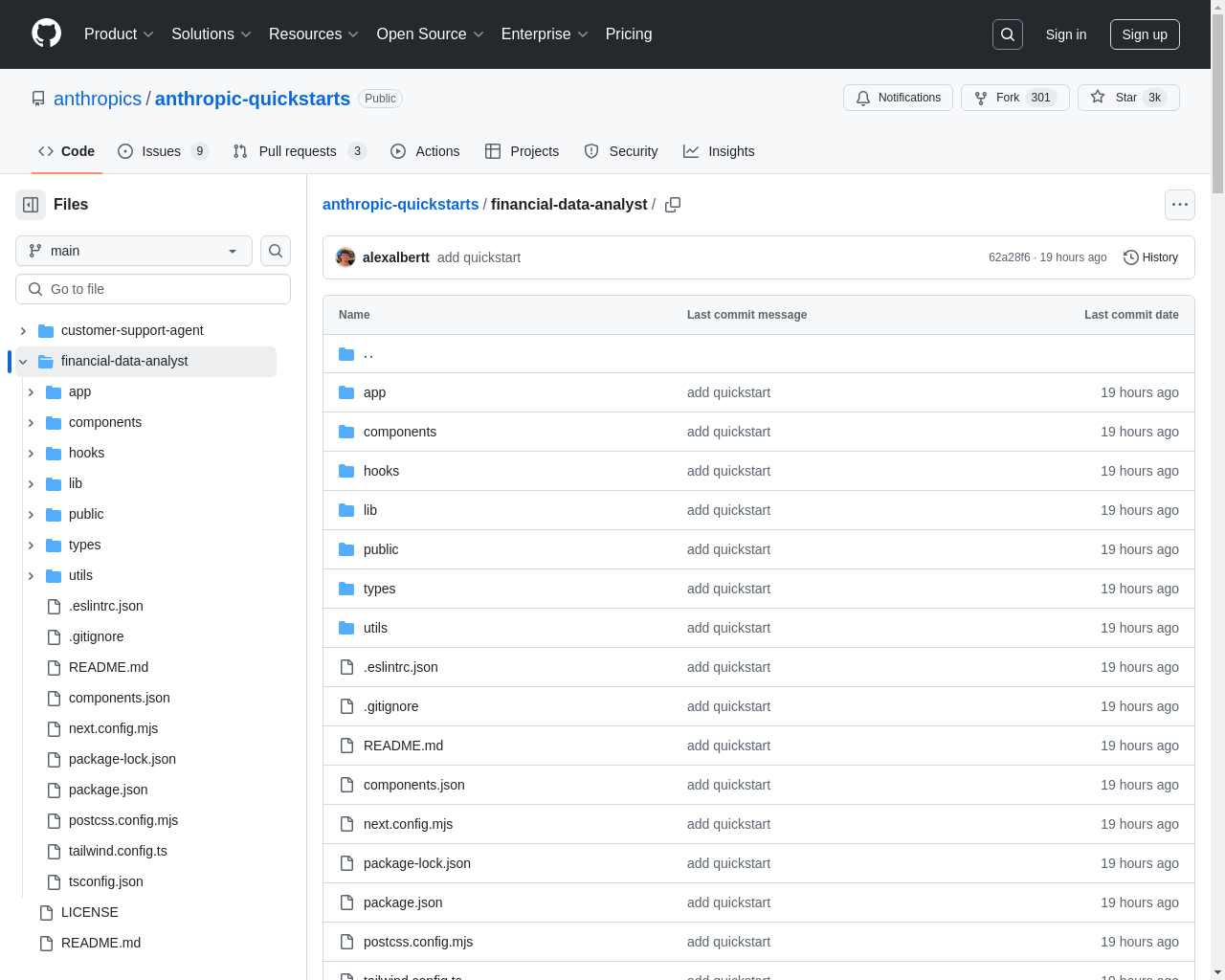Click alexalbertt's avatar image
Image resolution: width=1225 pixels, height=980 pixels.
pos(345,257)
